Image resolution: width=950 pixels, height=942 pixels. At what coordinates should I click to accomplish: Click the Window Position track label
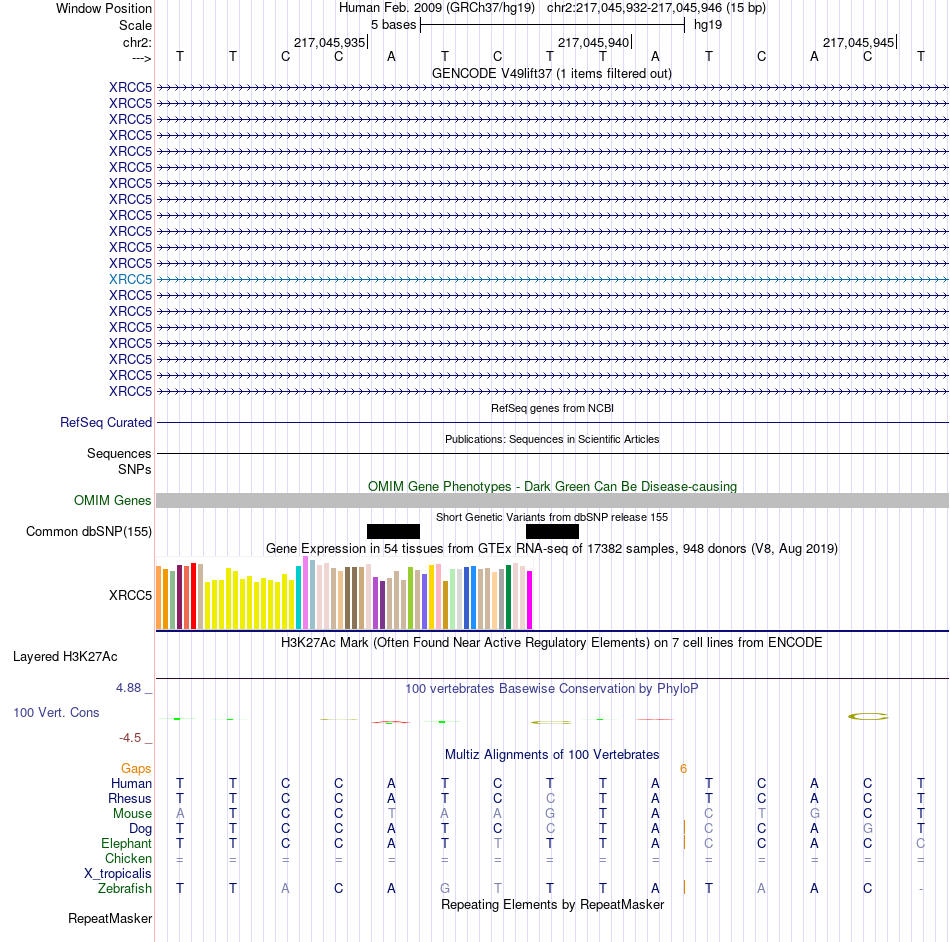(104, 8)
